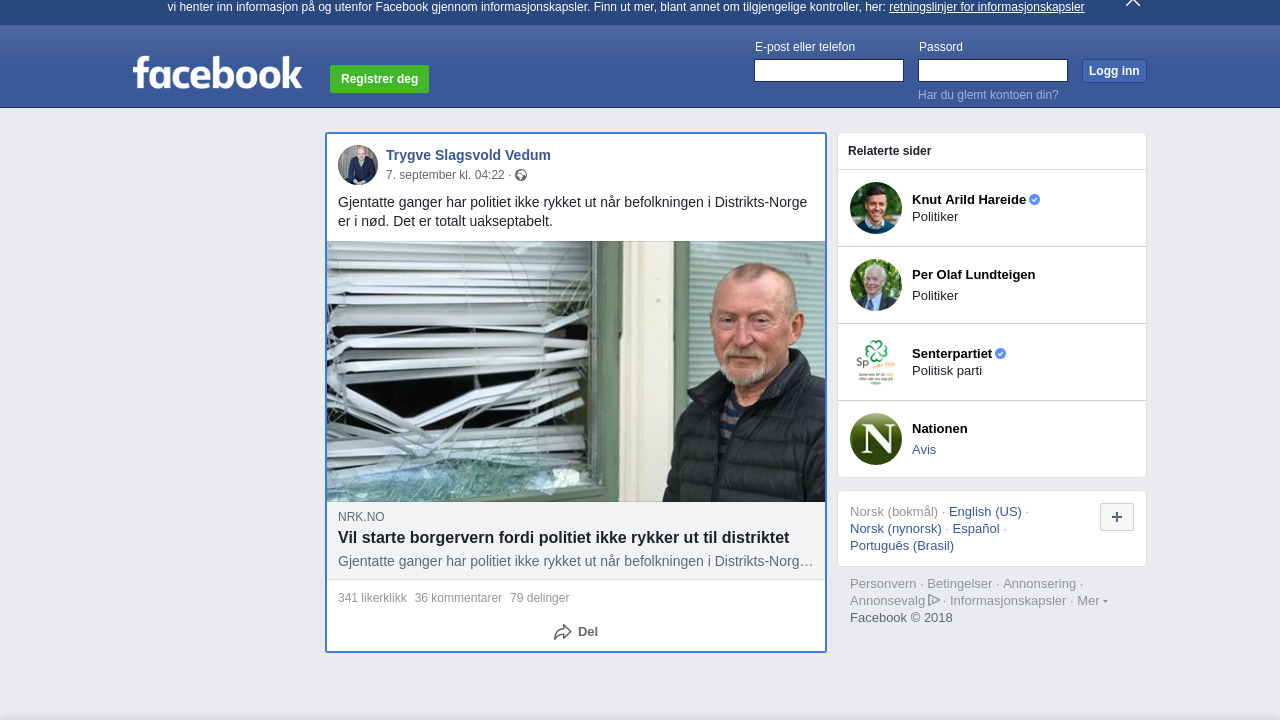
Task: Switch language to Norsk (nynorsk)
Action: click(896, 529)
